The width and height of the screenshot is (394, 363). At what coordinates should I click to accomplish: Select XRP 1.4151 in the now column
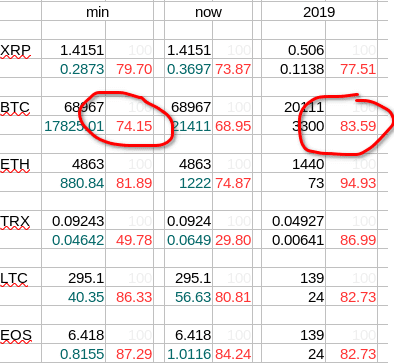pos(188,50)
